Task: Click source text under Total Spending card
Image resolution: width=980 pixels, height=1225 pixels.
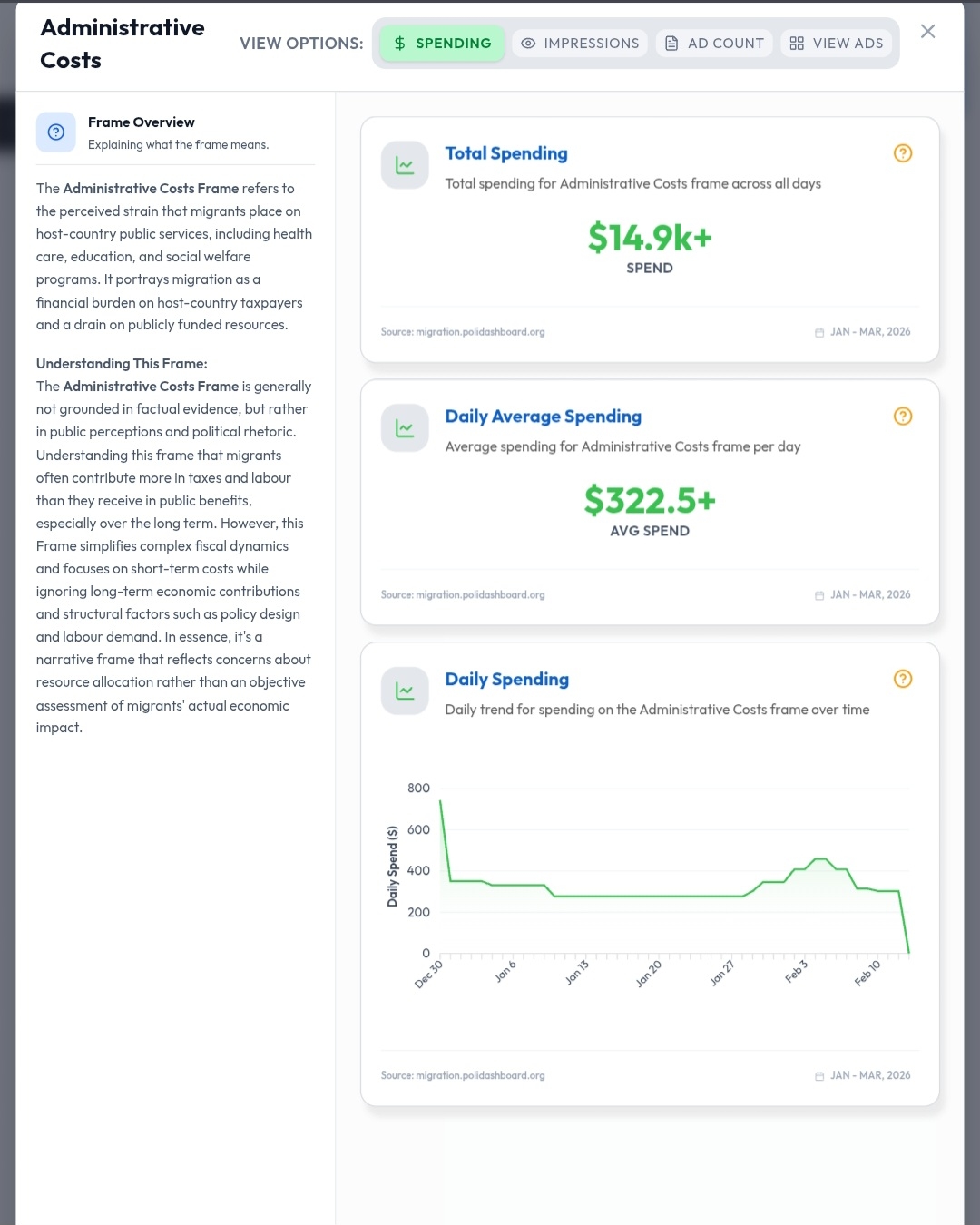Action: pyautogui.click(x=463, y=332)
